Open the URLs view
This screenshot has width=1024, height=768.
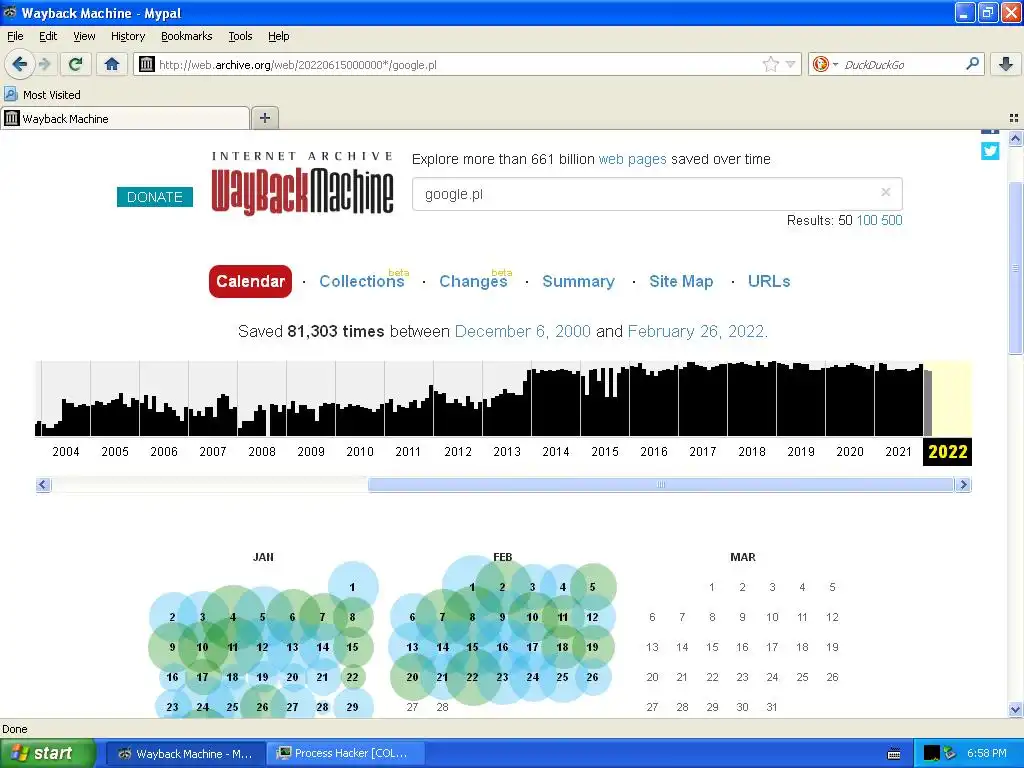769,281
